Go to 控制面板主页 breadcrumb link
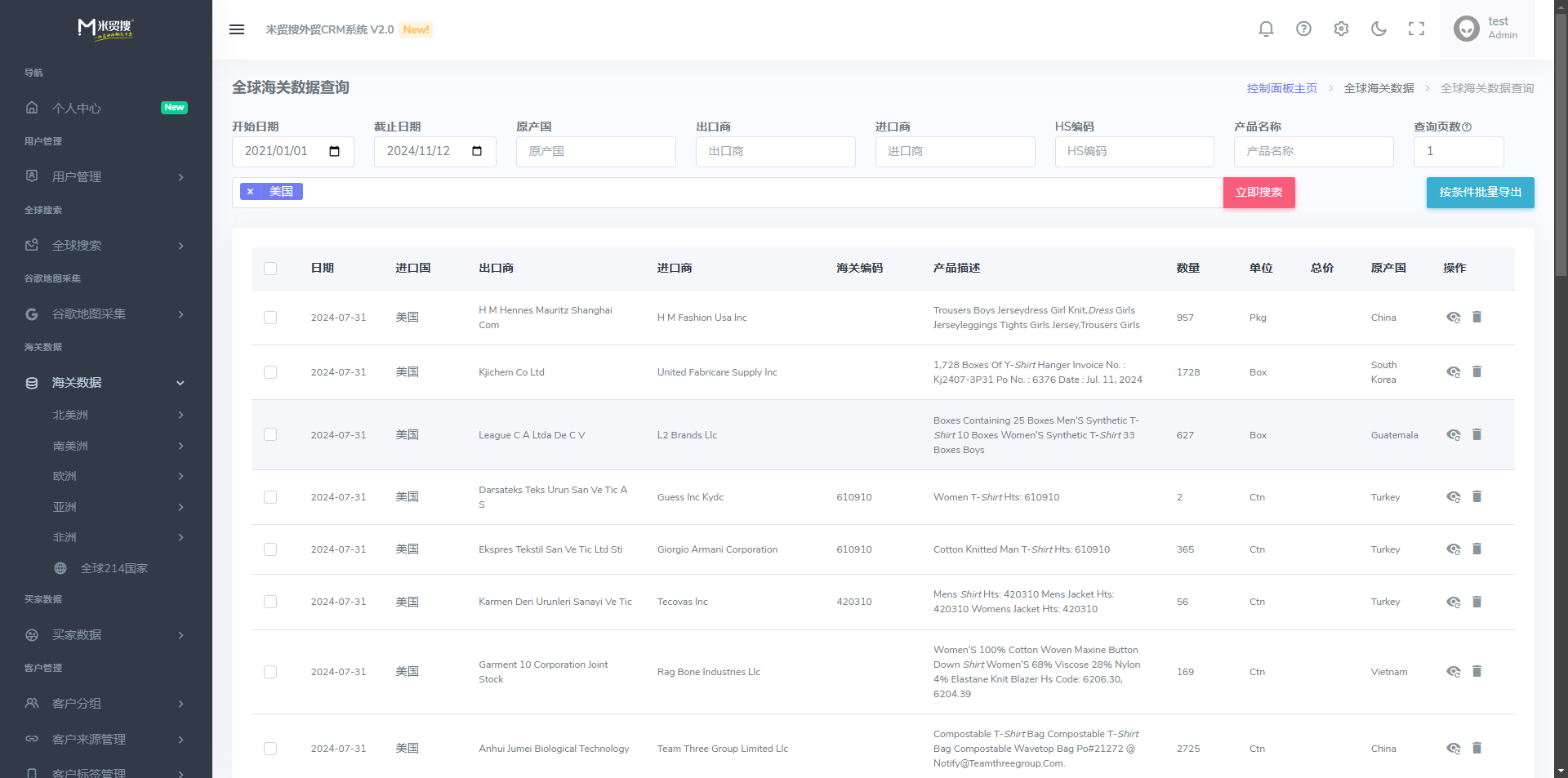Screen dimensions: 1568x778 click(x=1281, y=88)
